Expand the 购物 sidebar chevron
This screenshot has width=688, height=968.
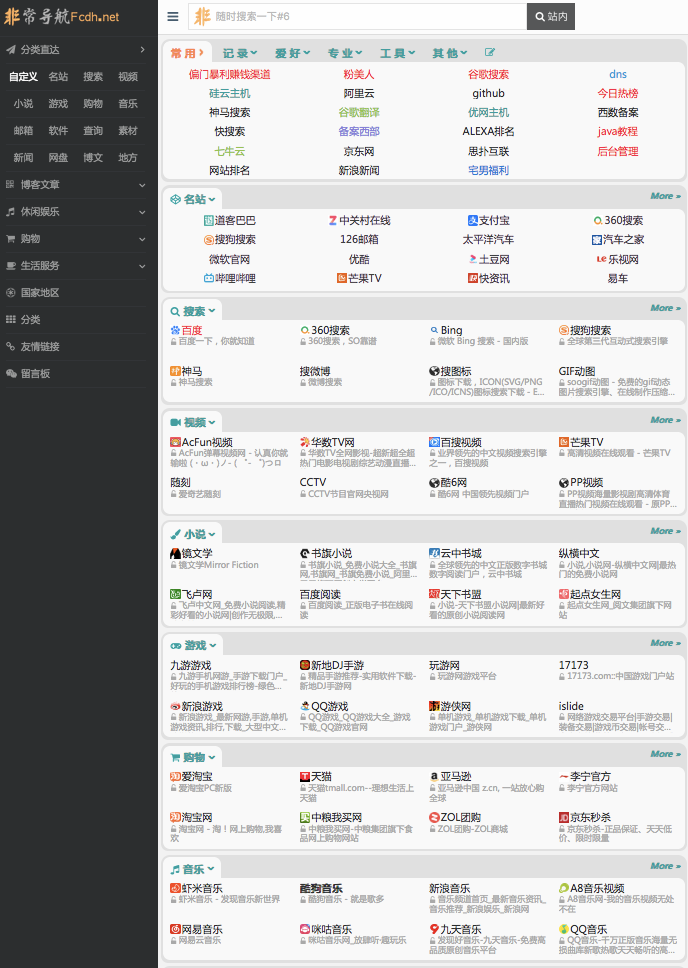click(143, 239)
